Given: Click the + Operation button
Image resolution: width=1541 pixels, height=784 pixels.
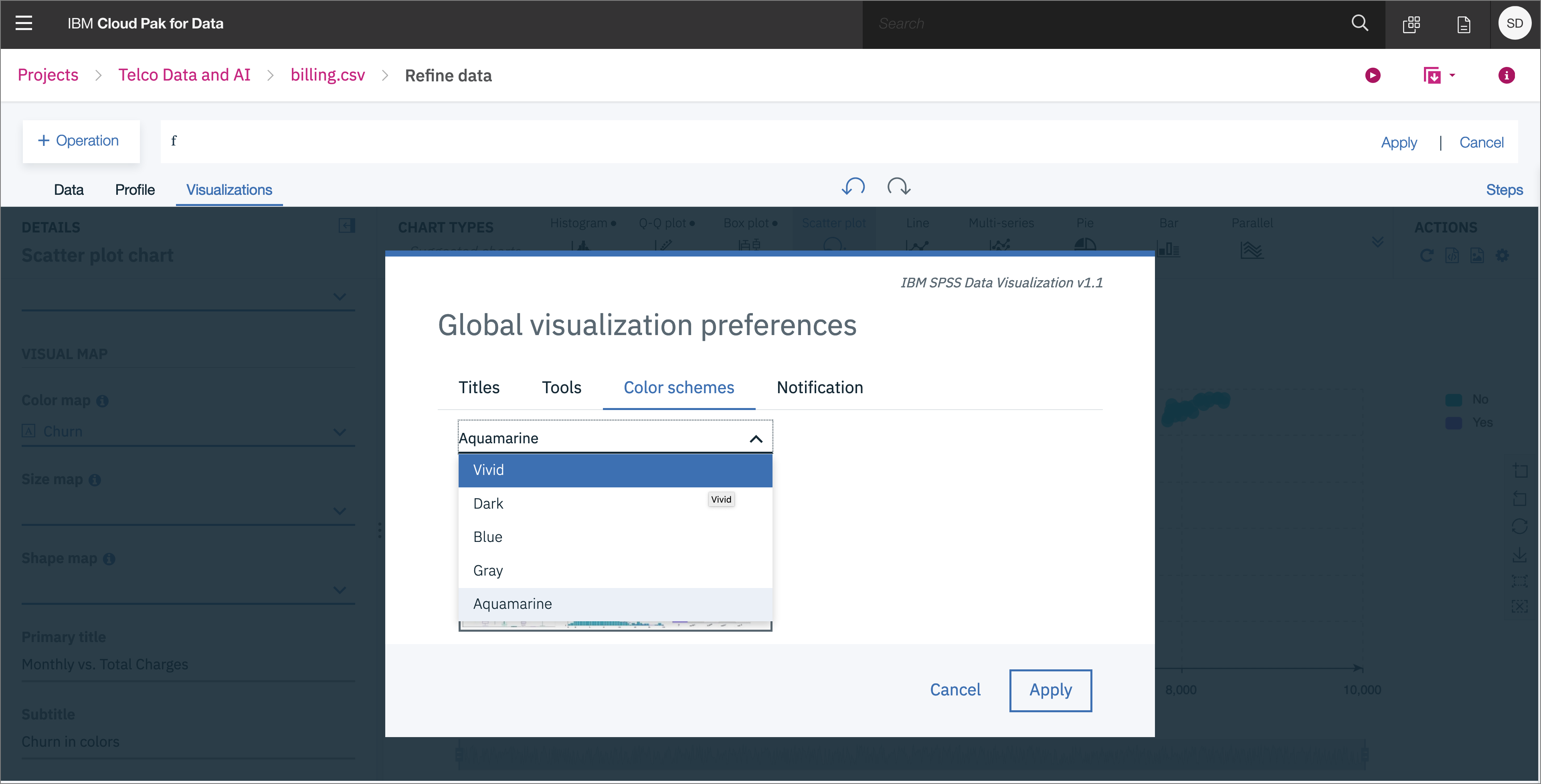Looking at the screenshot, I should [81, 141].
